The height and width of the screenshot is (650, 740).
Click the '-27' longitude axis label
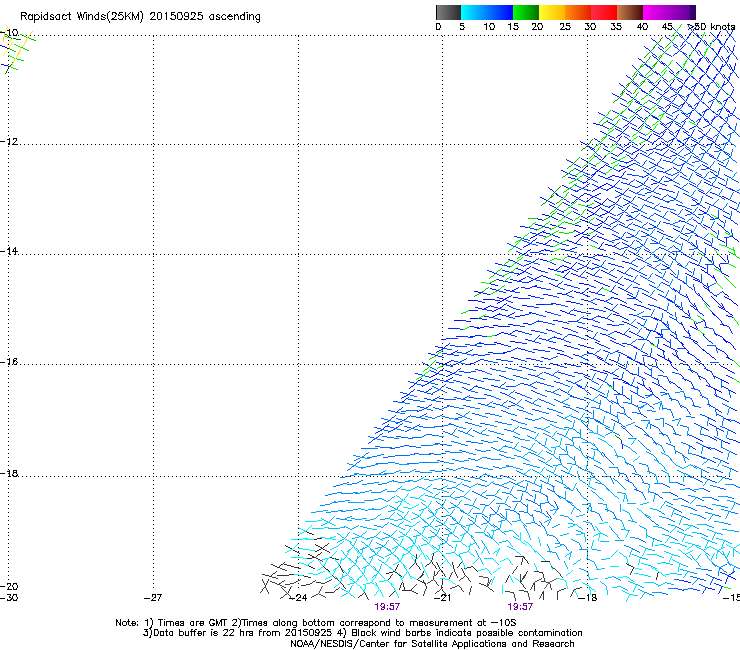[x=153, y=598]
